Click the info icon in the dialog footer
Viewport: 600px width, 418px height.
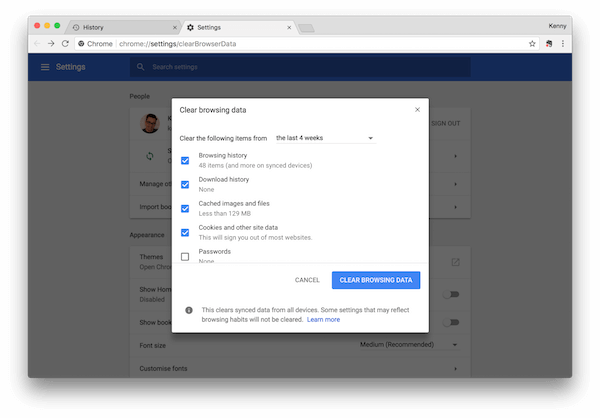tap(189, 310)
